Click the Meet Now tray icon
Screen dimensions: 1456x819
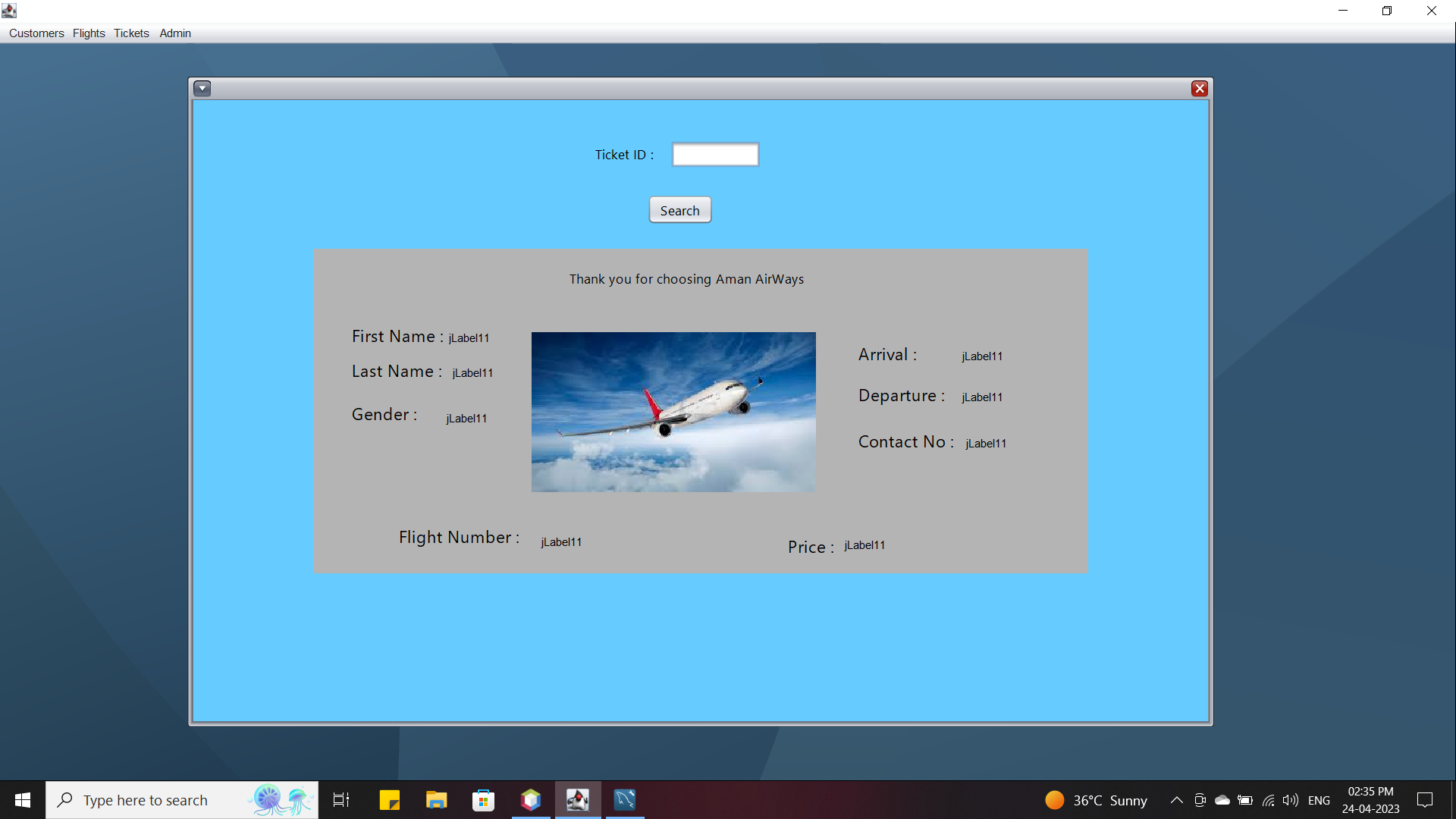(x=1200, y=800)
